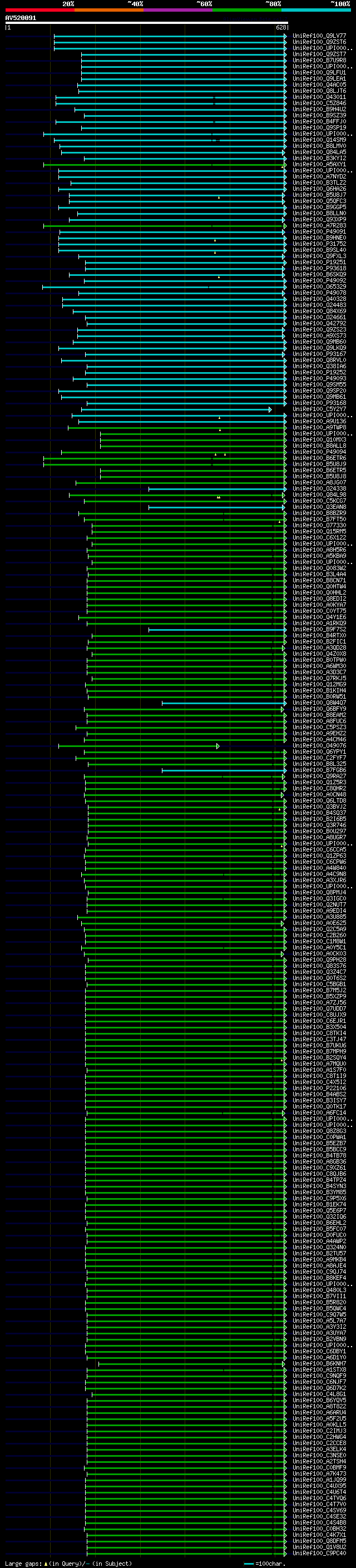Click UniRef100_C6X122 label
This screenshot has width=356, height=1568.
coord(319,538)
